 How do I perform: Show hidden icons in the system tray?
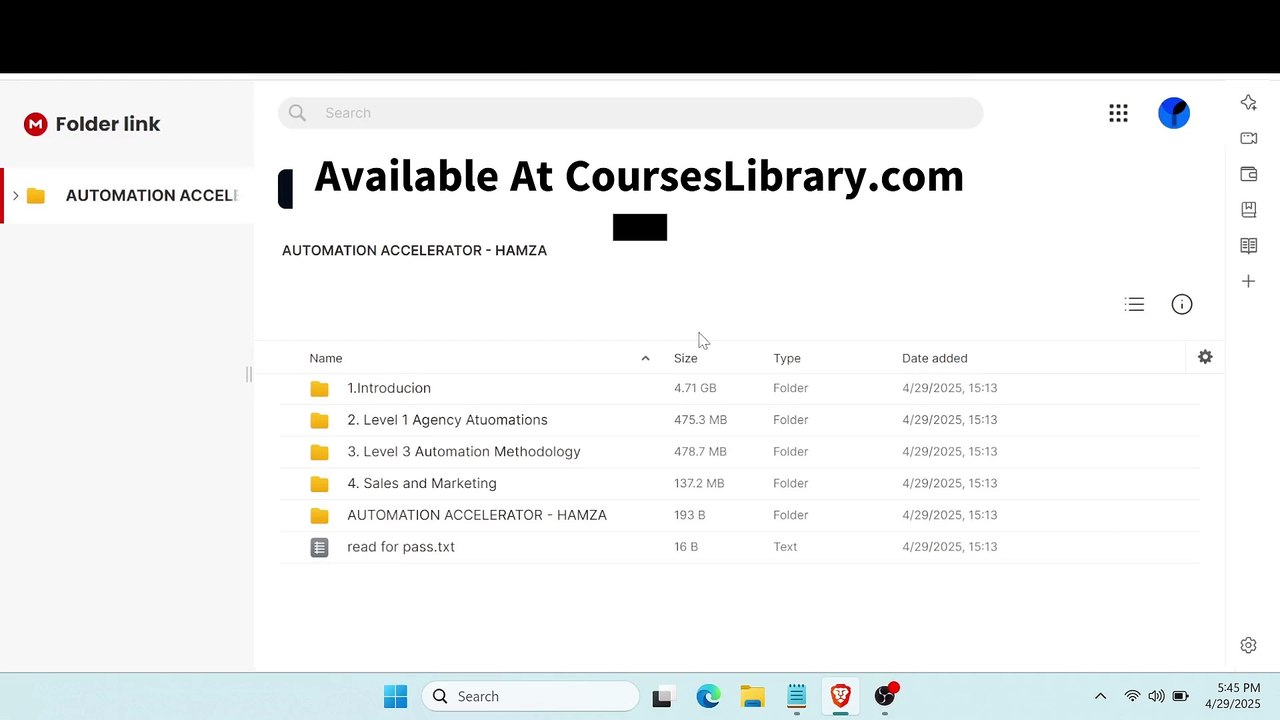tap(1100, 696)
